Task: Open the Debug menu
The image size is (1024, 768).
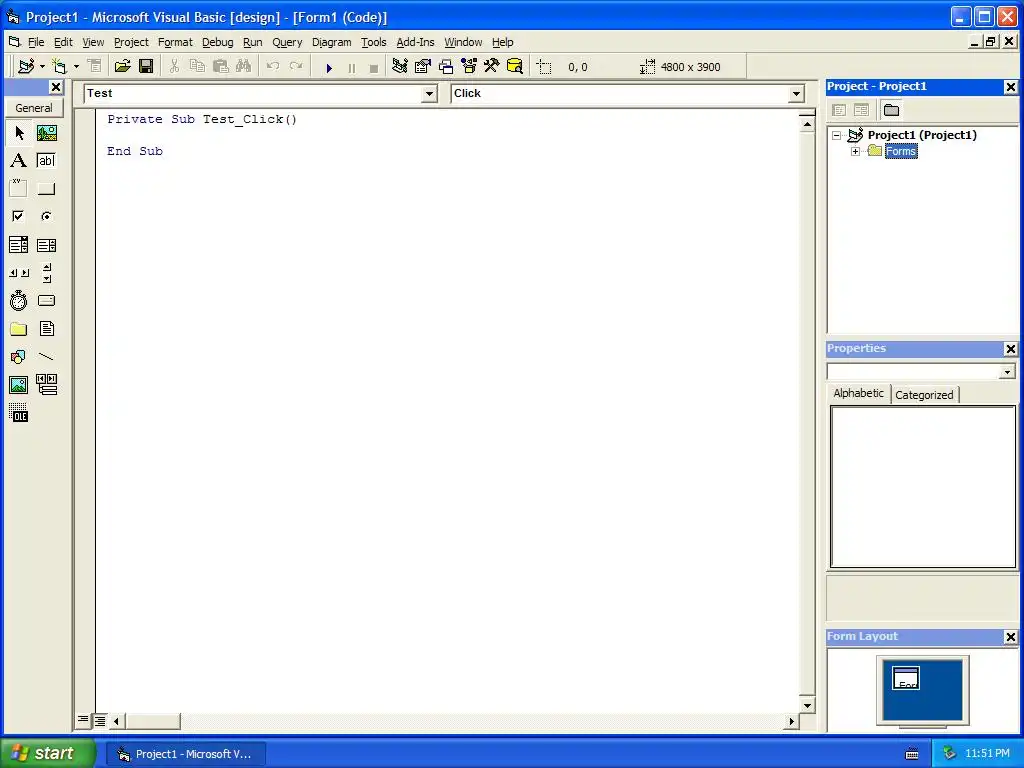Action: point(217,42)
